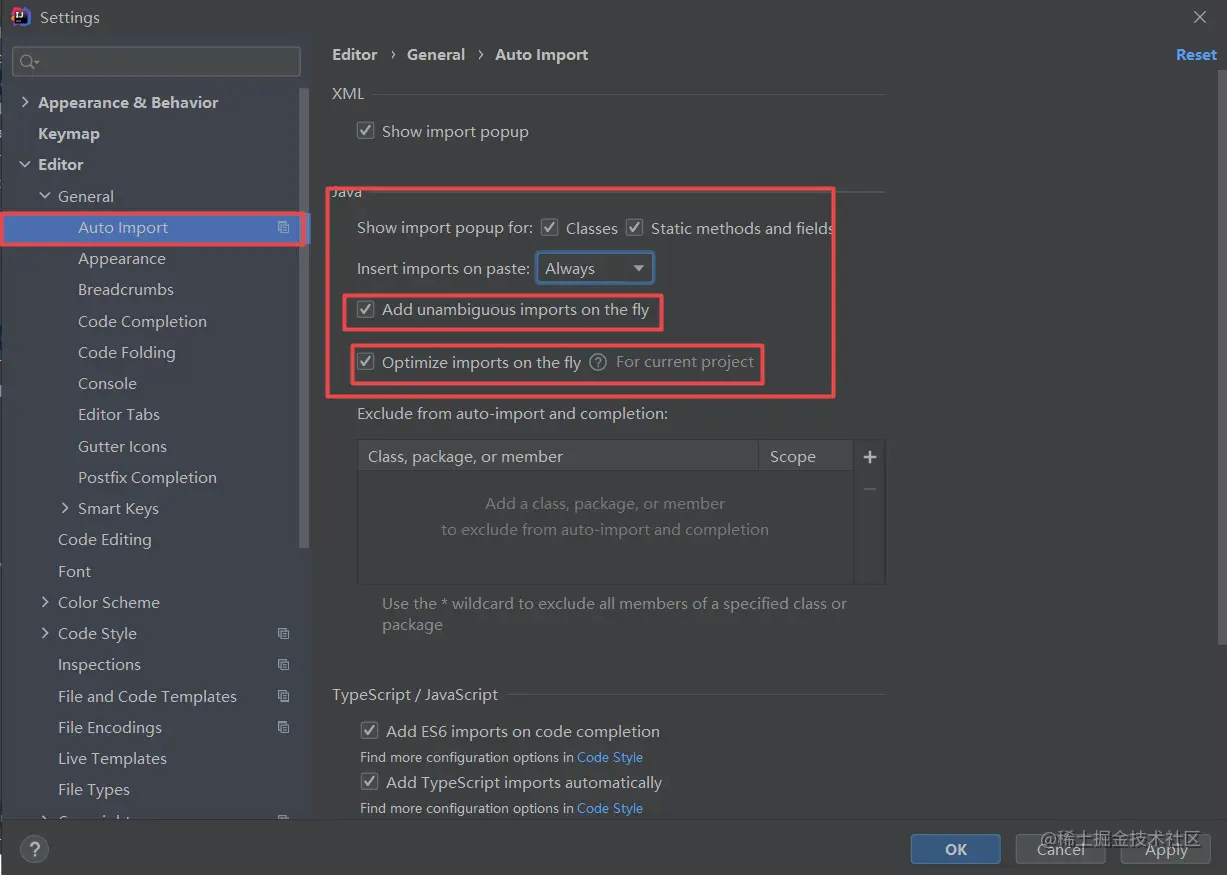
Task: Open File Types settings page
Action: coord(94,790)
